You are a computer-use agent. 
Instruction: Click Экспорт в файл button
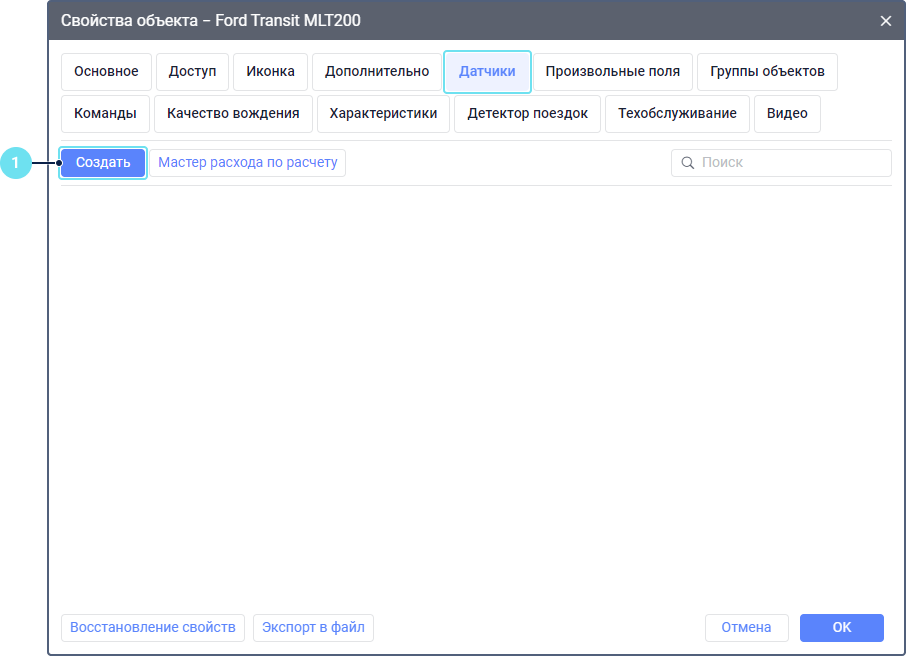313,628
